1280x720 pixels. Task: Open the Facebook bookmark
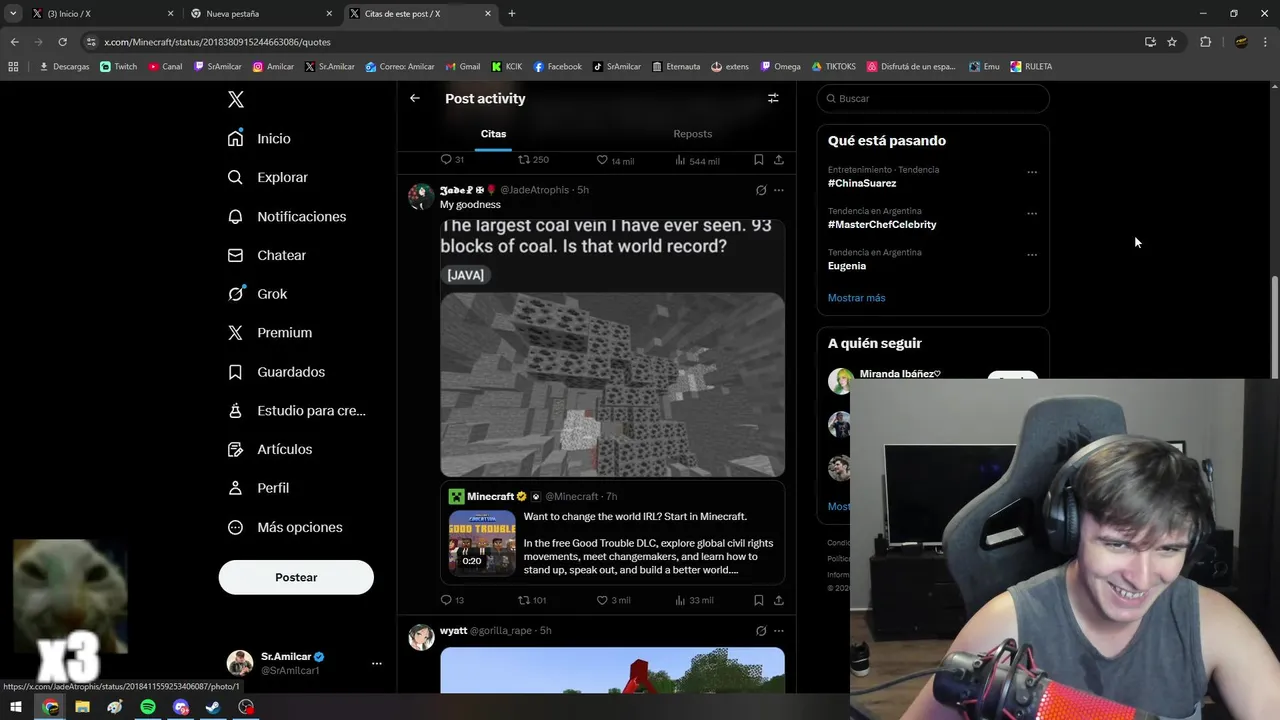pyautogui.click(x=557, y=66)
